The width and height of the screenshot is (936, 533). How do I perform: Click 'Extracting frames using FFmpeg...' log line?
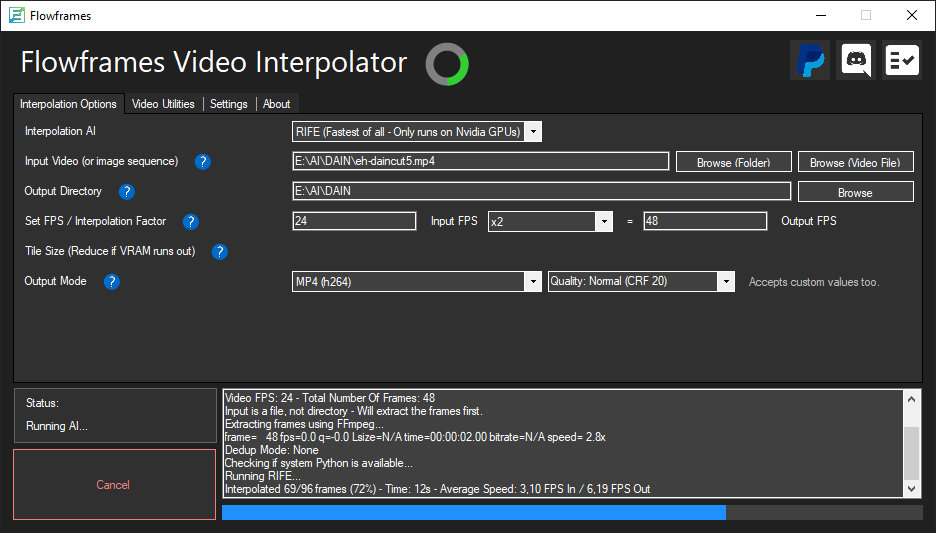pos(304,424)
